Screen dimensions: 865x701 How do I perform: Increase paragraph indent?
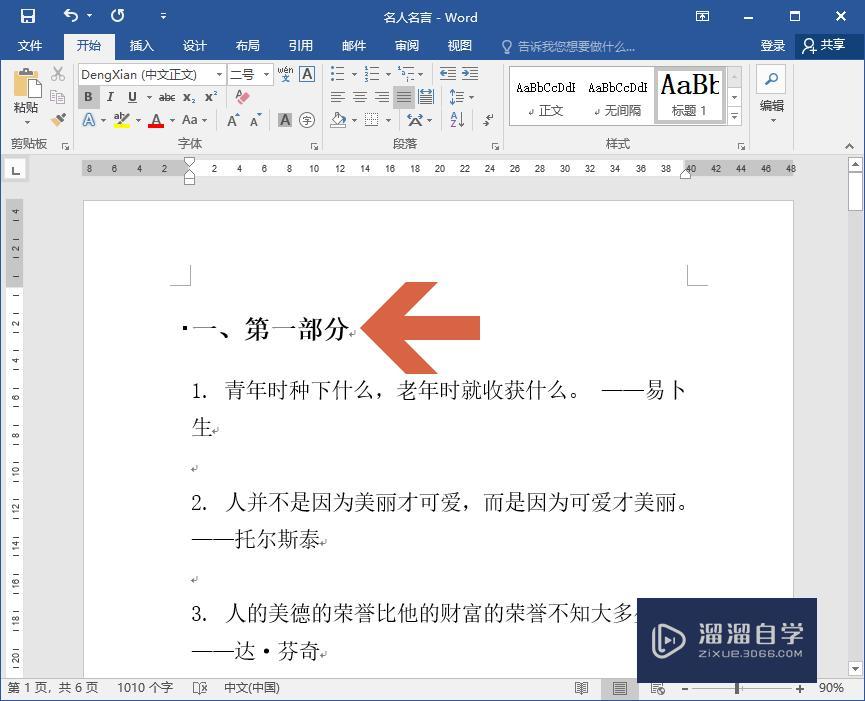click(x=470, y=73)
